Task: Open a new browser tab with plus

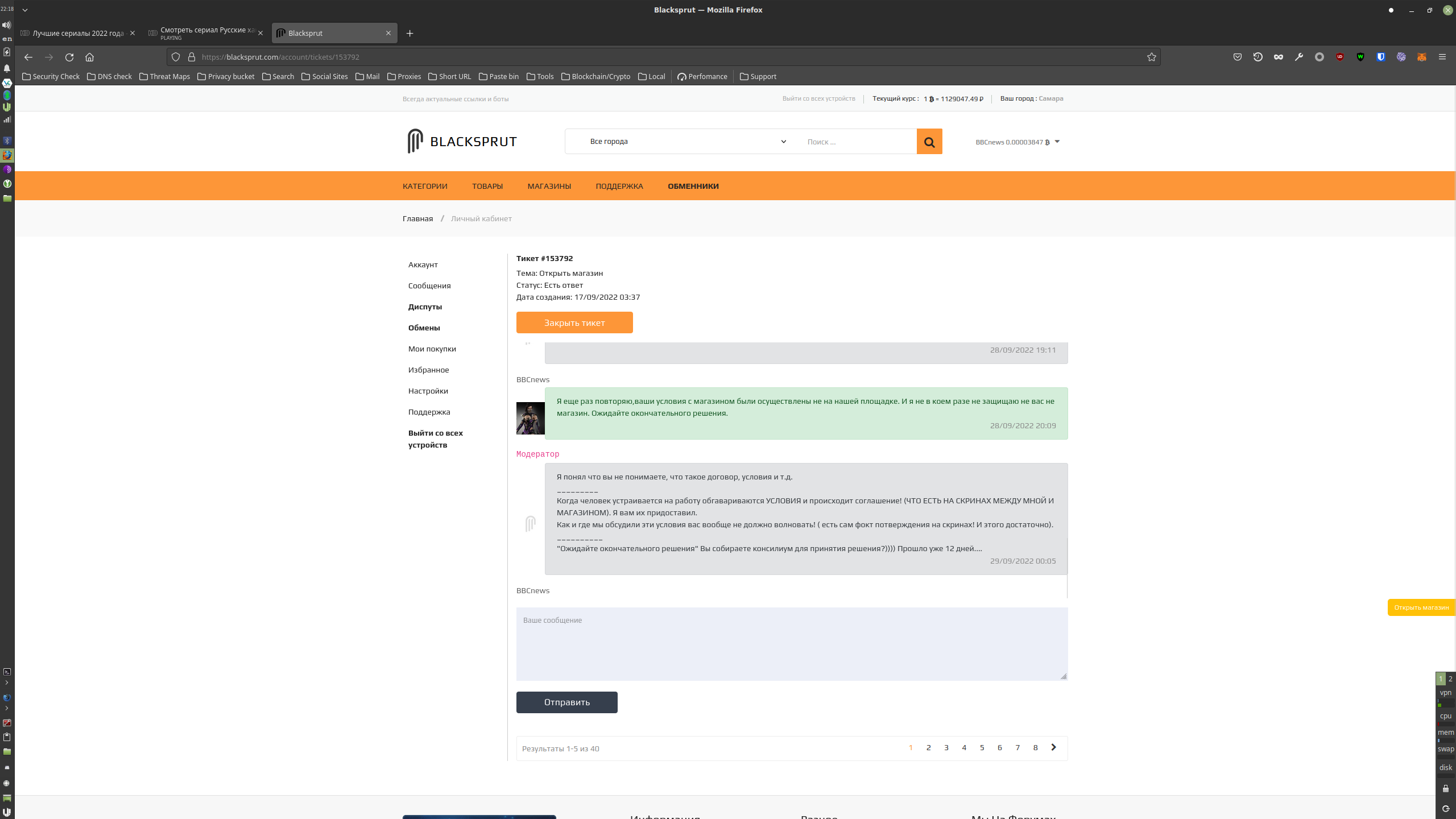Action: (x=409, y=33)
